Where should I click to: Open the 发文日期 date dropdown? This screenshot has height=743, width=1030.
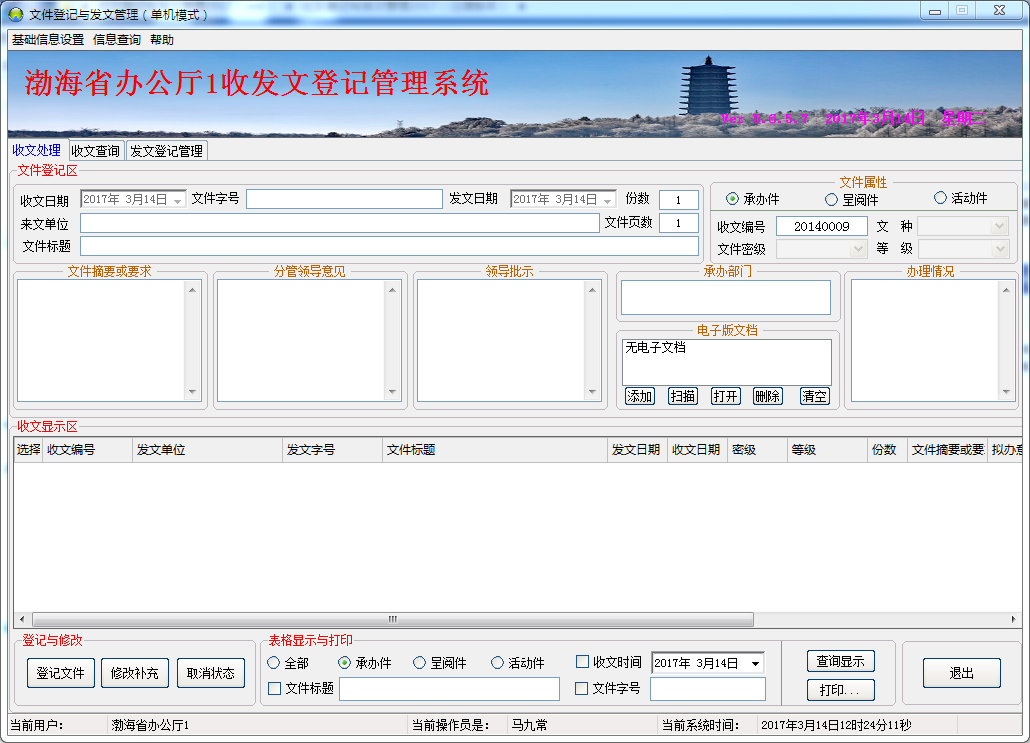tap(608, 200)
